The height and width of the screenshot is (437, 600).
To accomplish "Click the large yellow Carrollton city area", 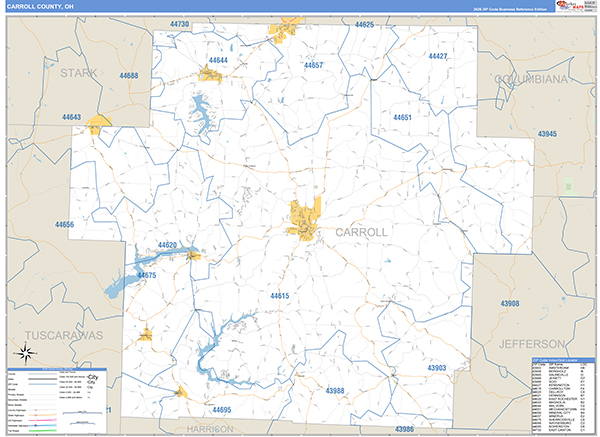I will 305,220.
